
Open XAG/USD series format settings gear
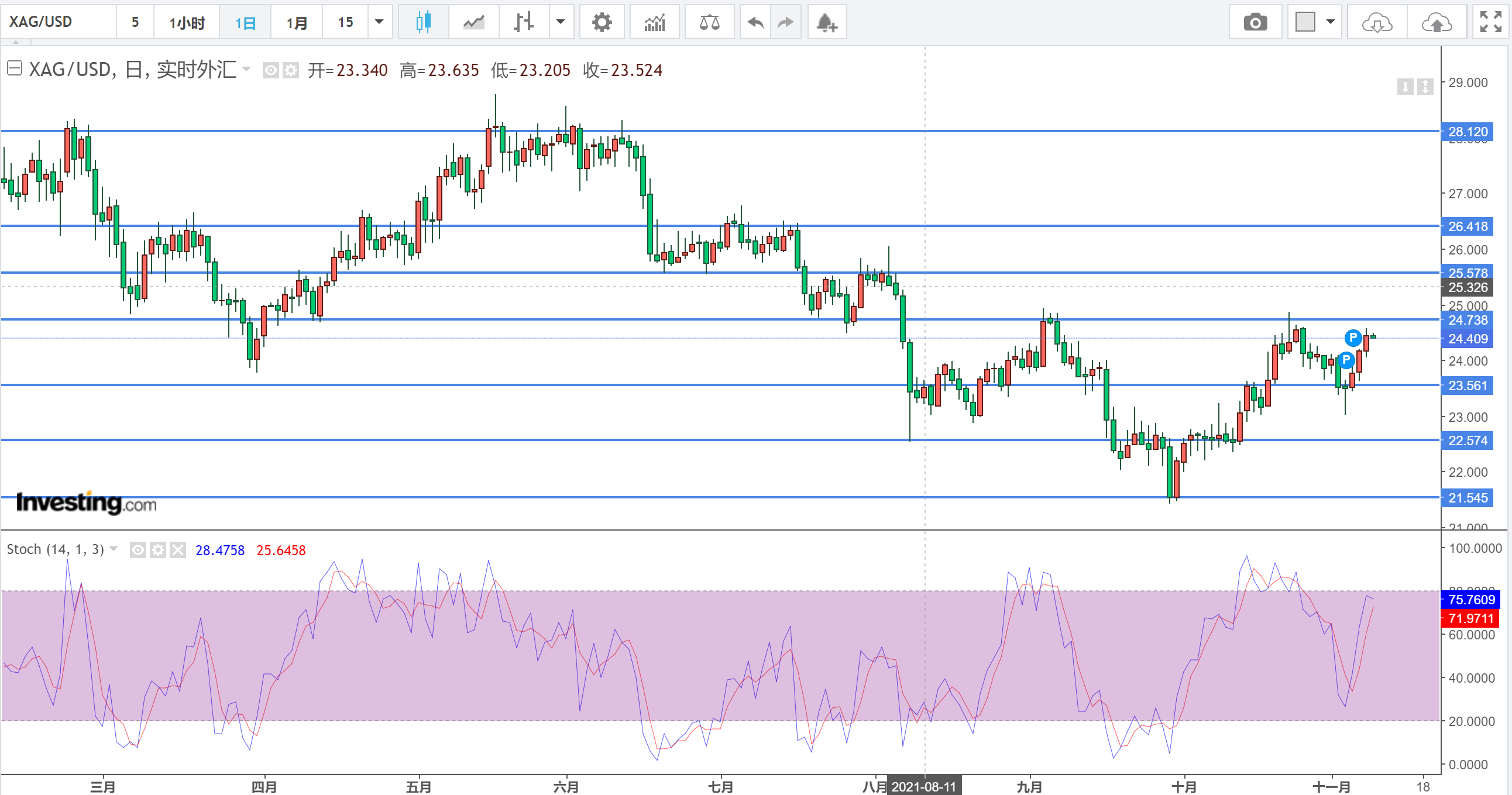pos(291,70)
